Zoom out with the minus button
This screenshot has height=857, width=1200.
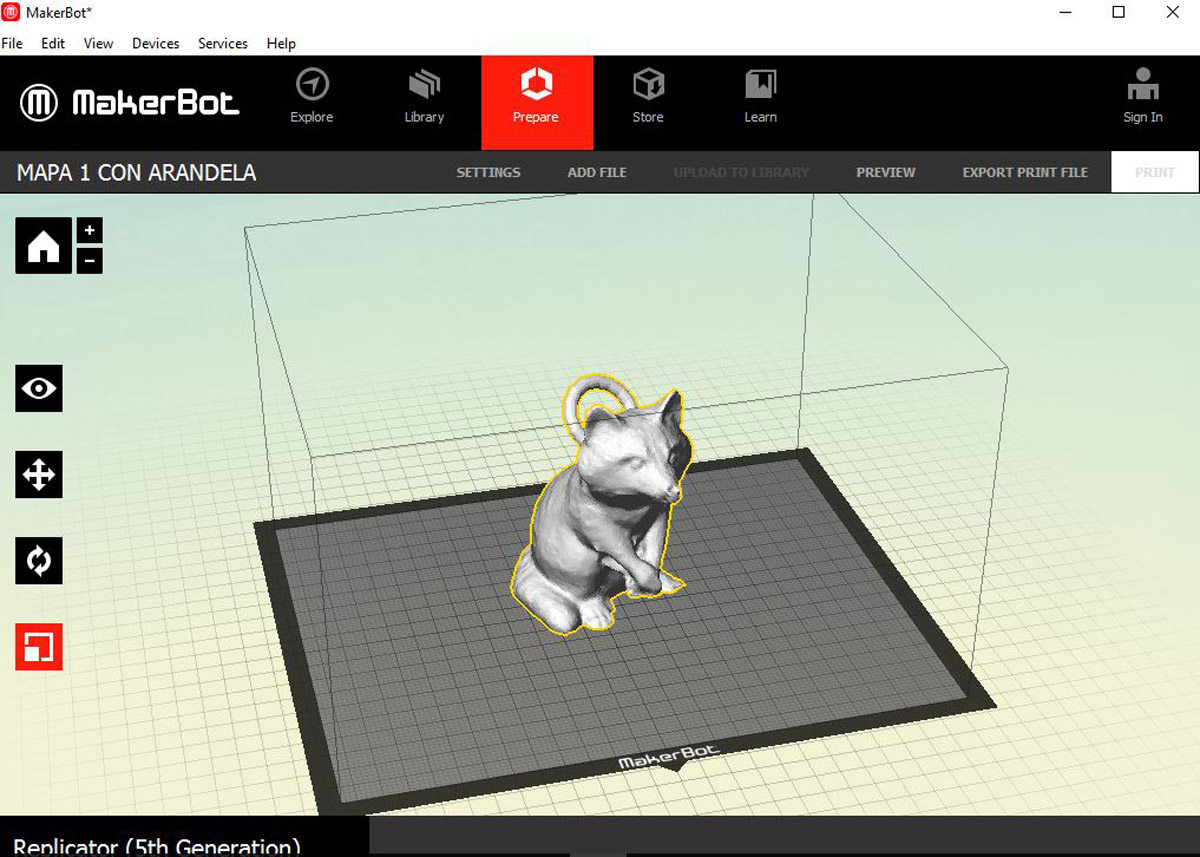90,260
